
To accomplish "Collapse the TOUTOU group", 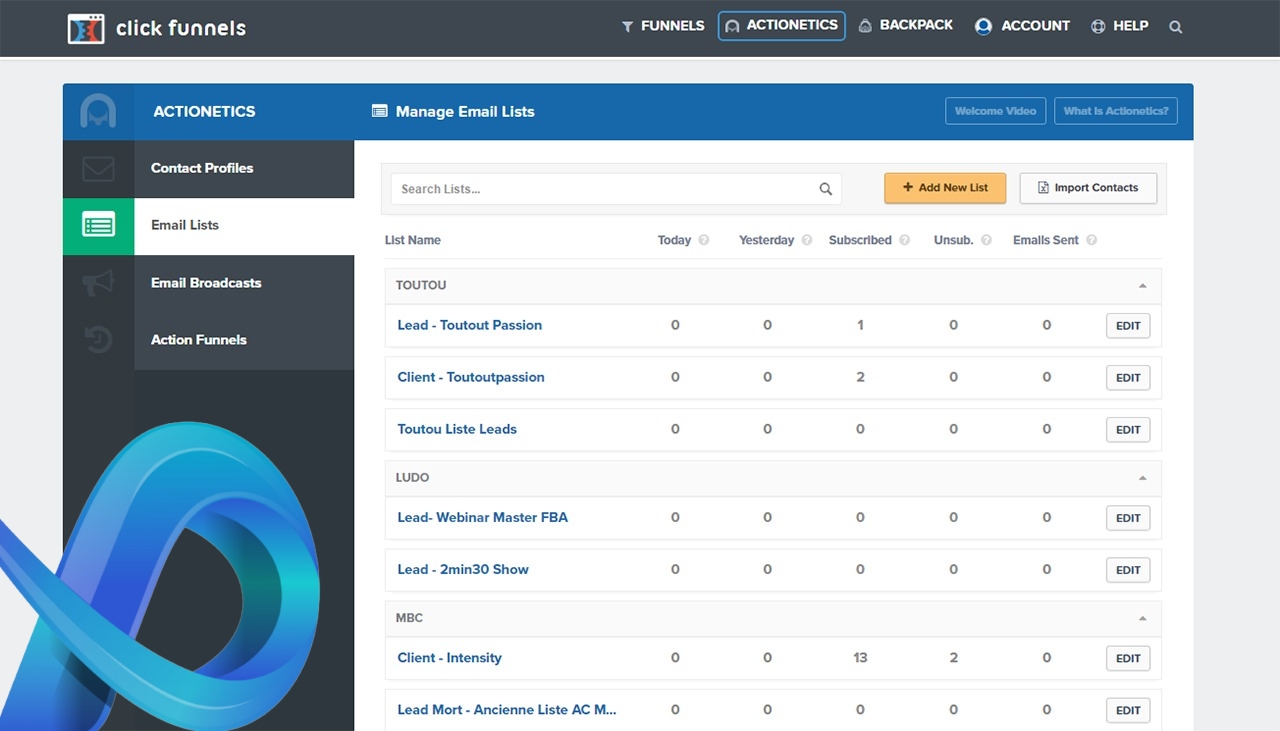I will [1142, 286].
